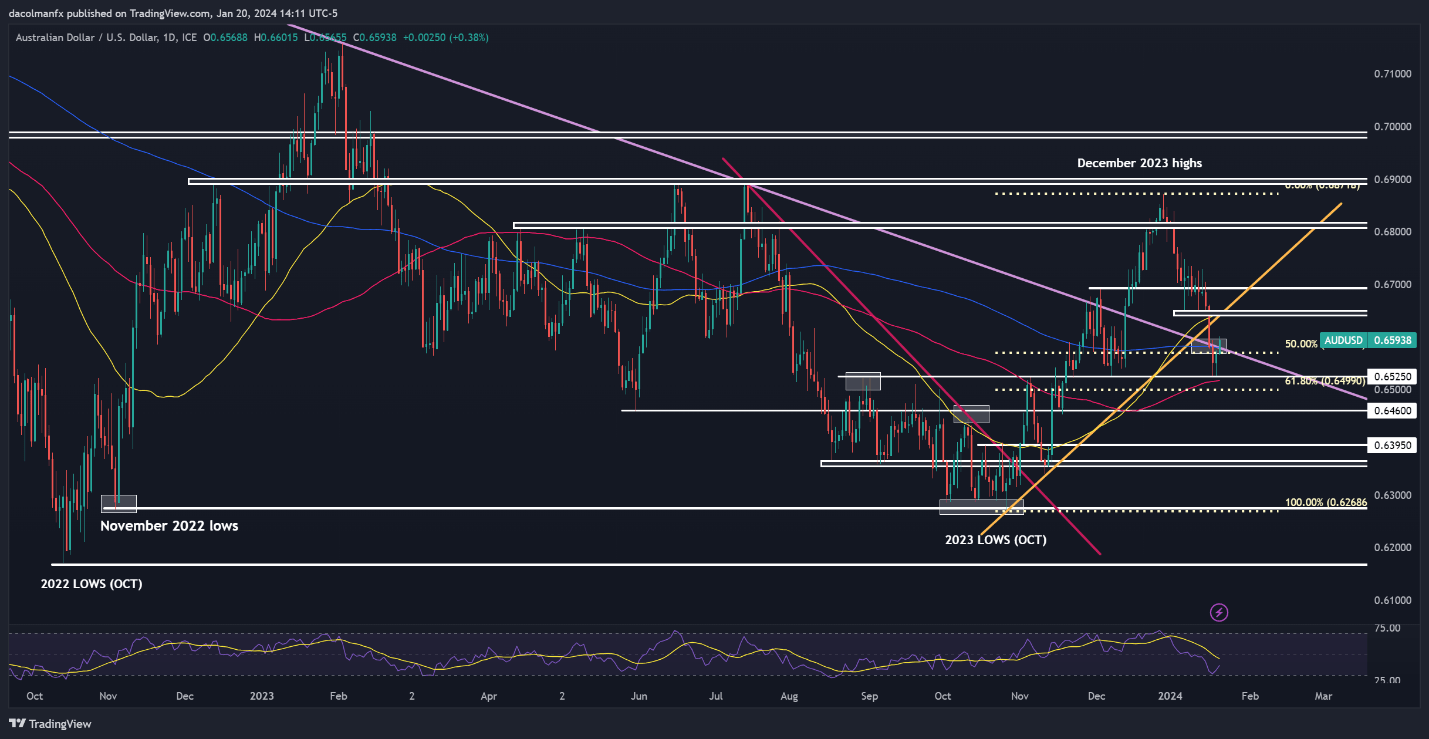Click the November 2022 lows annotation
Viewport: 1429px width, 739px height.
(169, 525)
